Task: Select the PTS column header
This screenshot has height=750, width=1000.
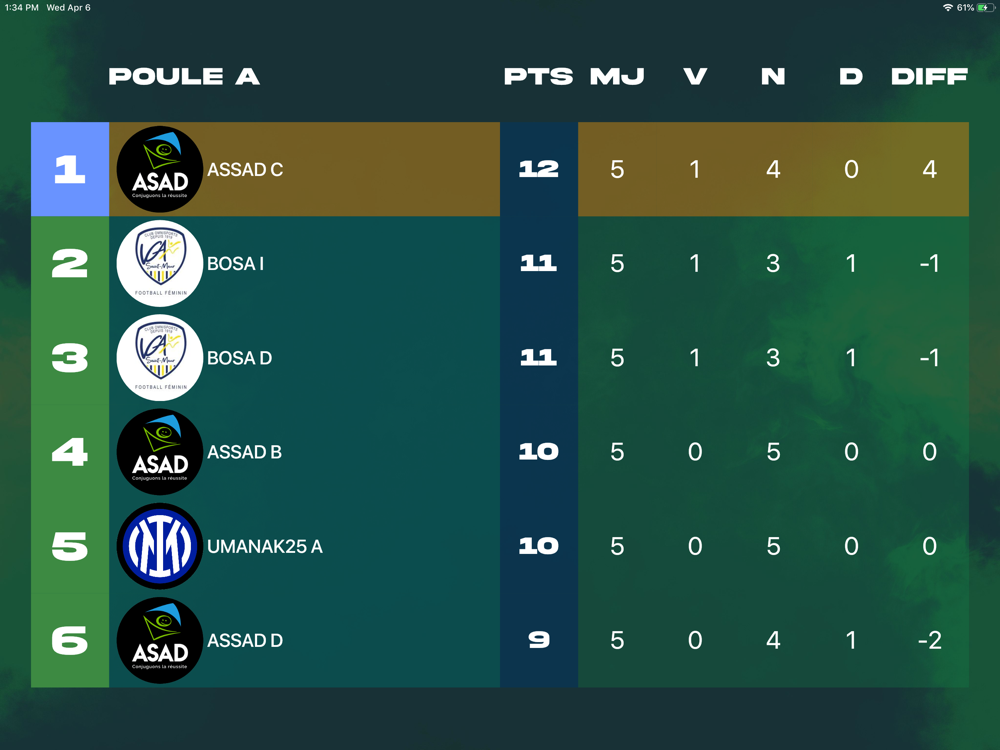Action: tap(538, 77)
